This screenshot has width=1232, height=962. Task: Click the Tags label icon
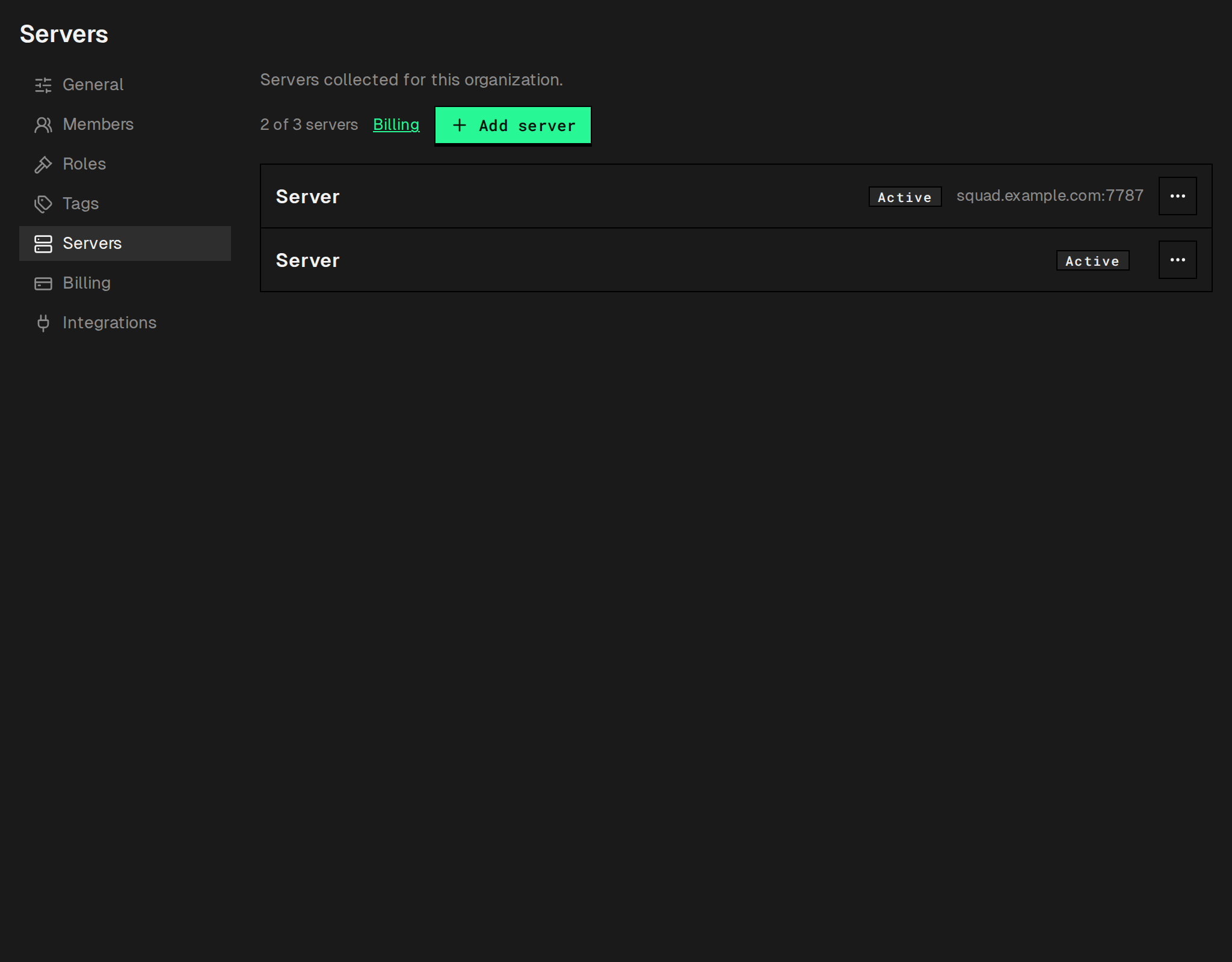[43, 204]
